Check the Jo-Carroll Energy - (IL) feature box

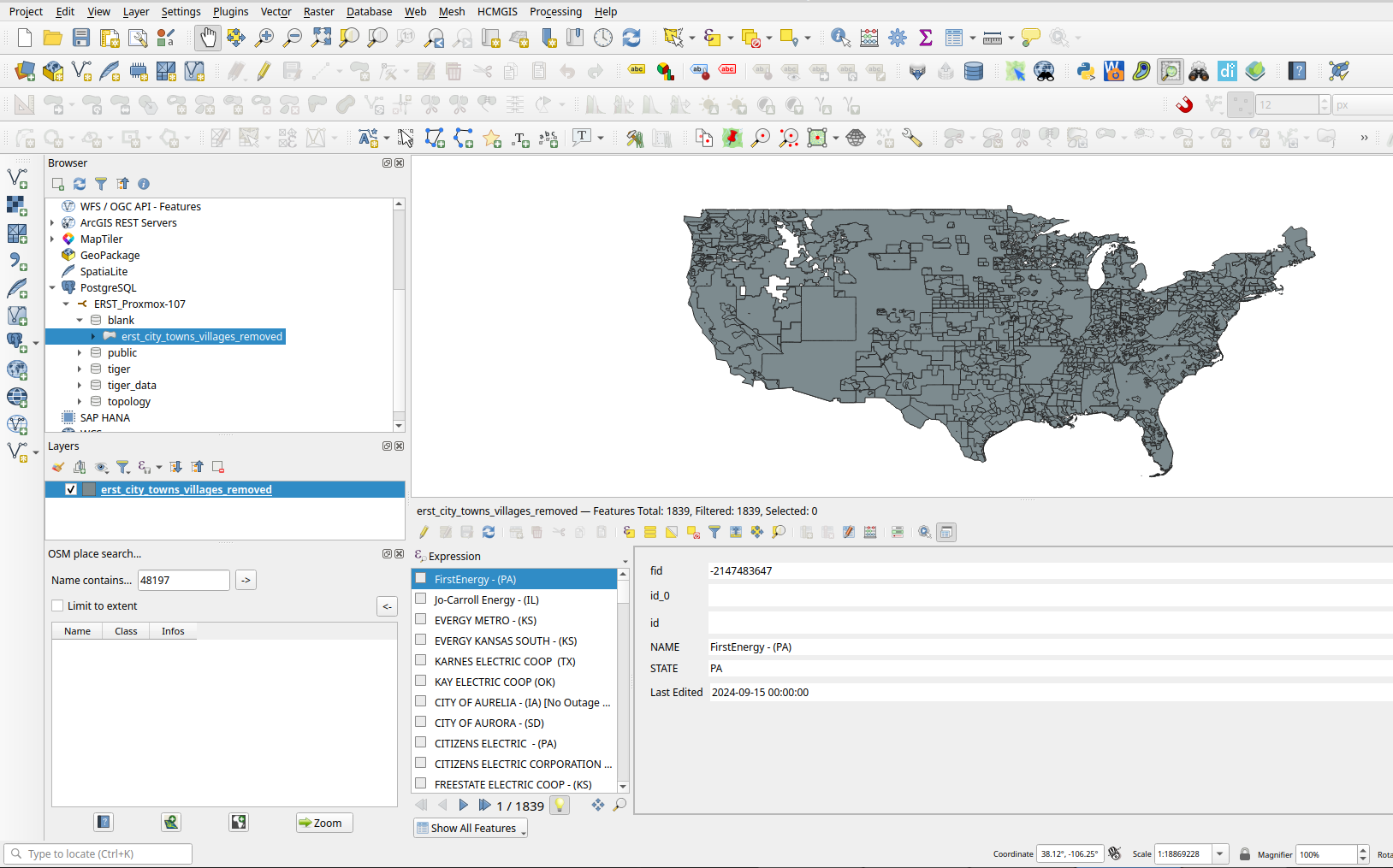pos(421,599)
